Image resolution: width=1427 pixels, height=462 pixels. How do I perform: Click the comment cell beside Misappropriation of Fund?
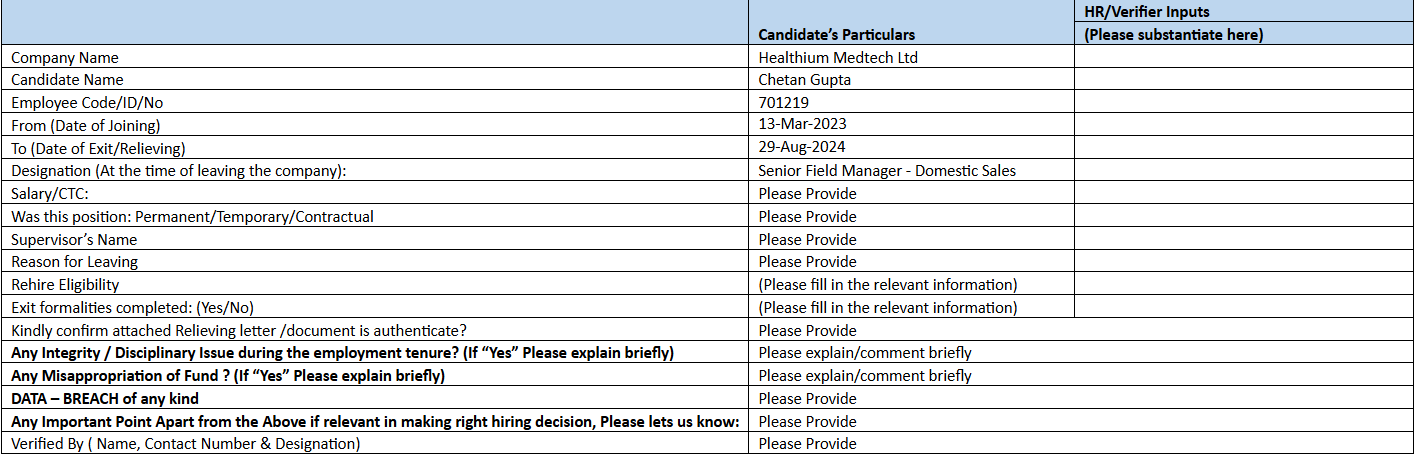(865, 376)
